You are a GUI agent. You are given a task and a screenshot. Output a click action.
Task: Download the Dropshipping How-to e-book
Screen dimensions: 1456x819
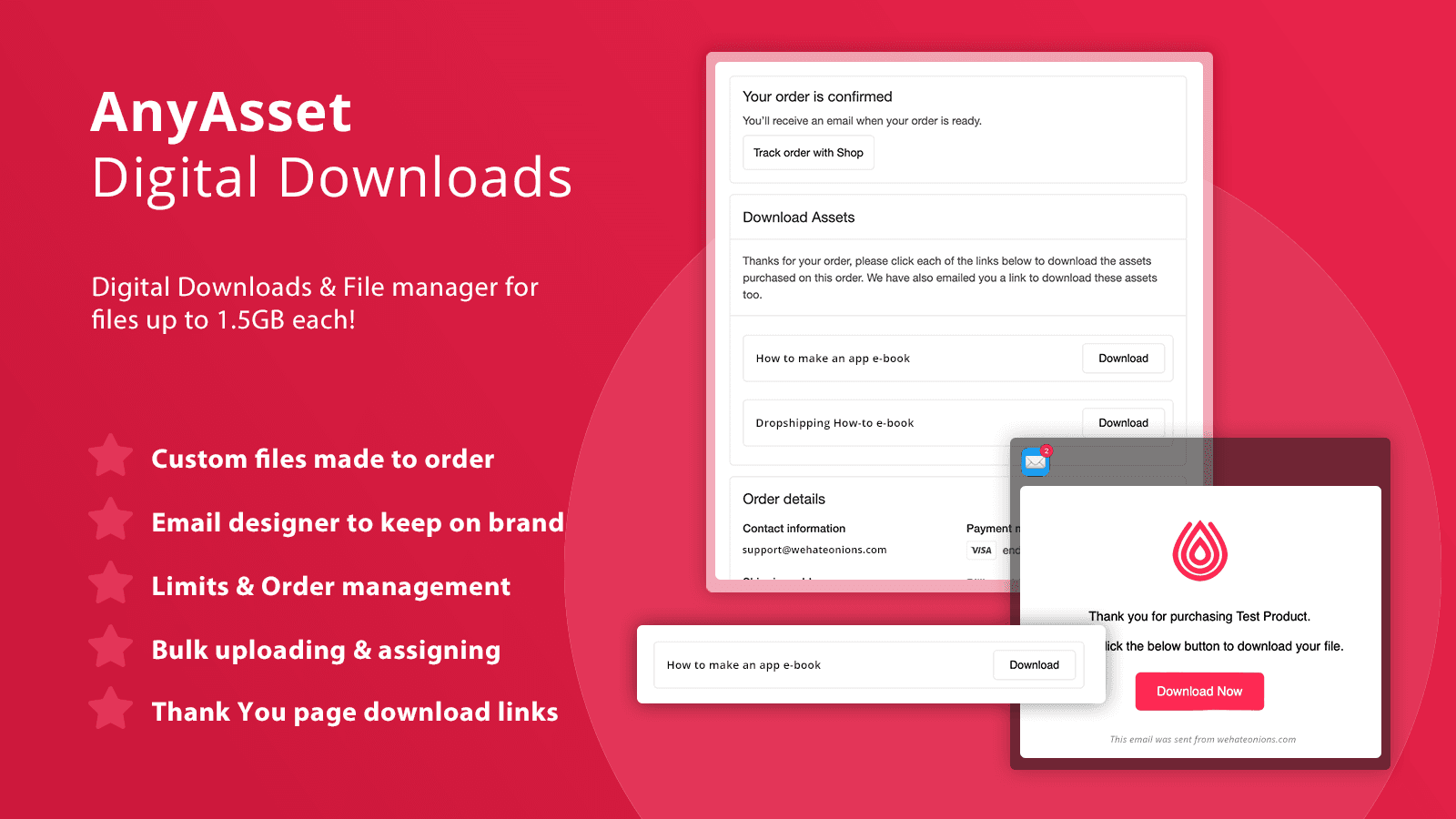(x=1124, y=422)
